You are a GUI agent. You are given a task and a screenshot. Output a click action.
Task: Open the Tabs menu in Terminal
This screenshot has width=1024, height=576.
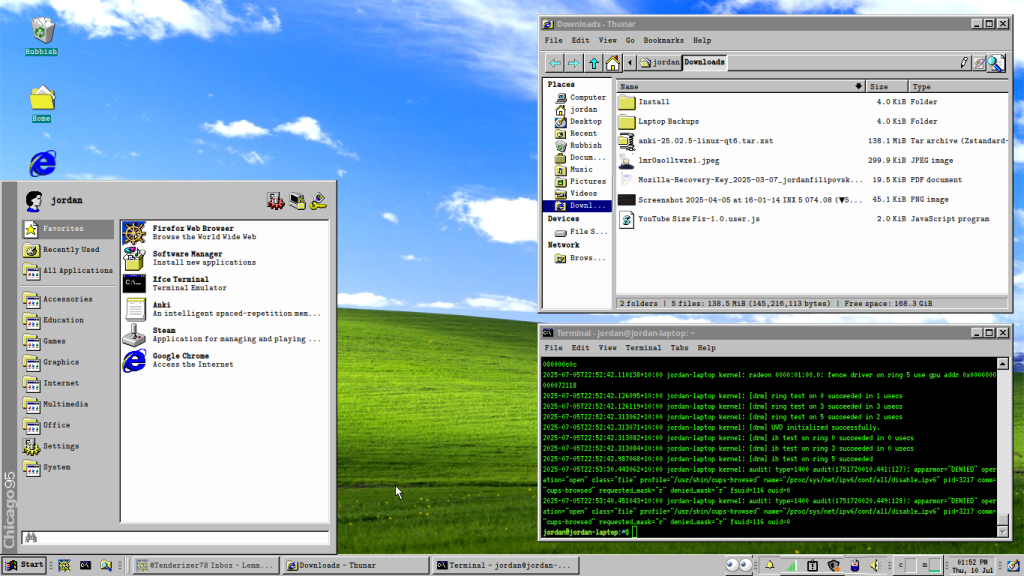679,348
